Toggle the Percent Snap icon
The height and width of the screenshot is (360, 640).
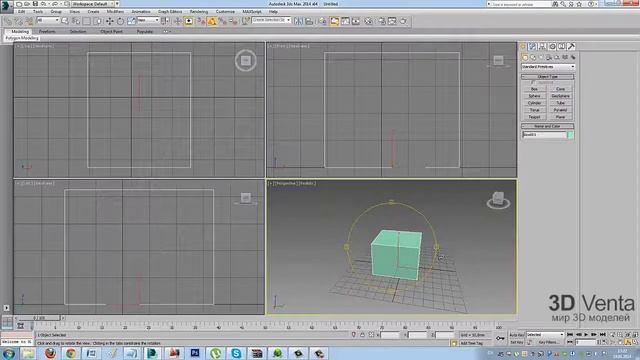(223, 21)
